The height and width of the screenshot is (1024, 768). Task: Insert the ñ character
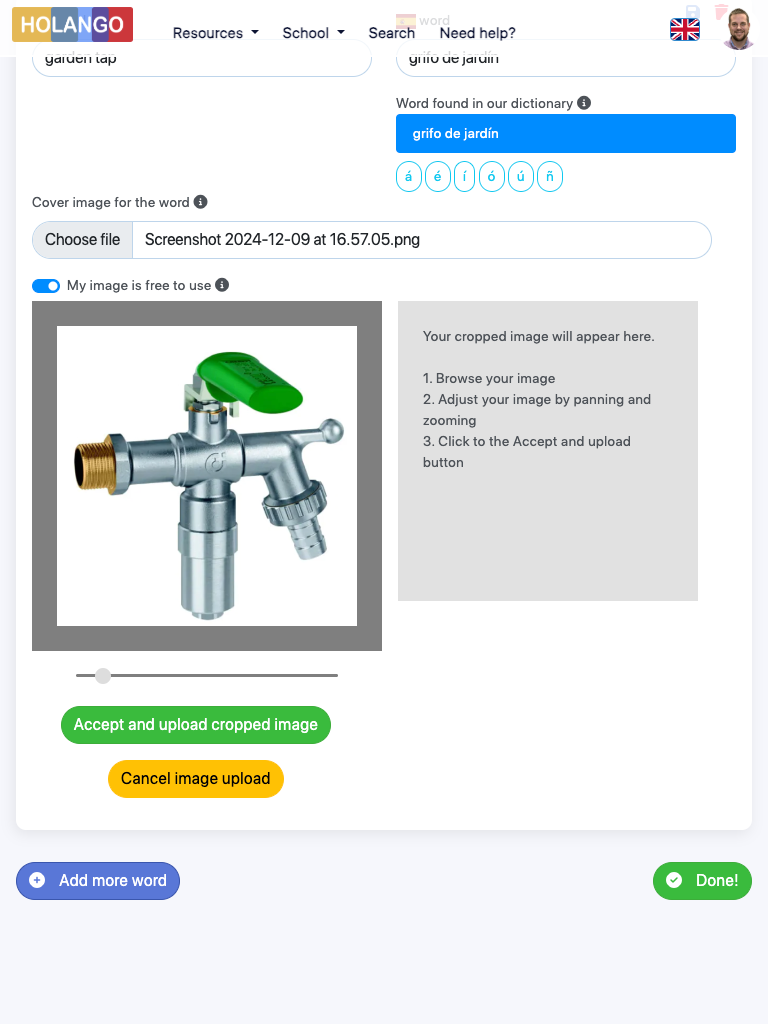coord(550,176)
